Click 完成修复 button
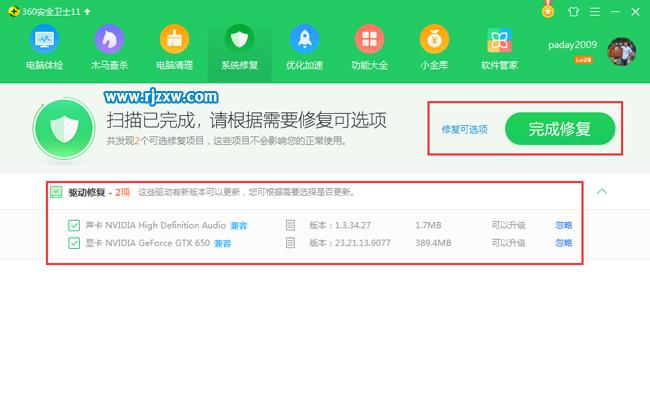Viewport: 650px width, 410px height. pyautogui.click(x=560, y=129)
